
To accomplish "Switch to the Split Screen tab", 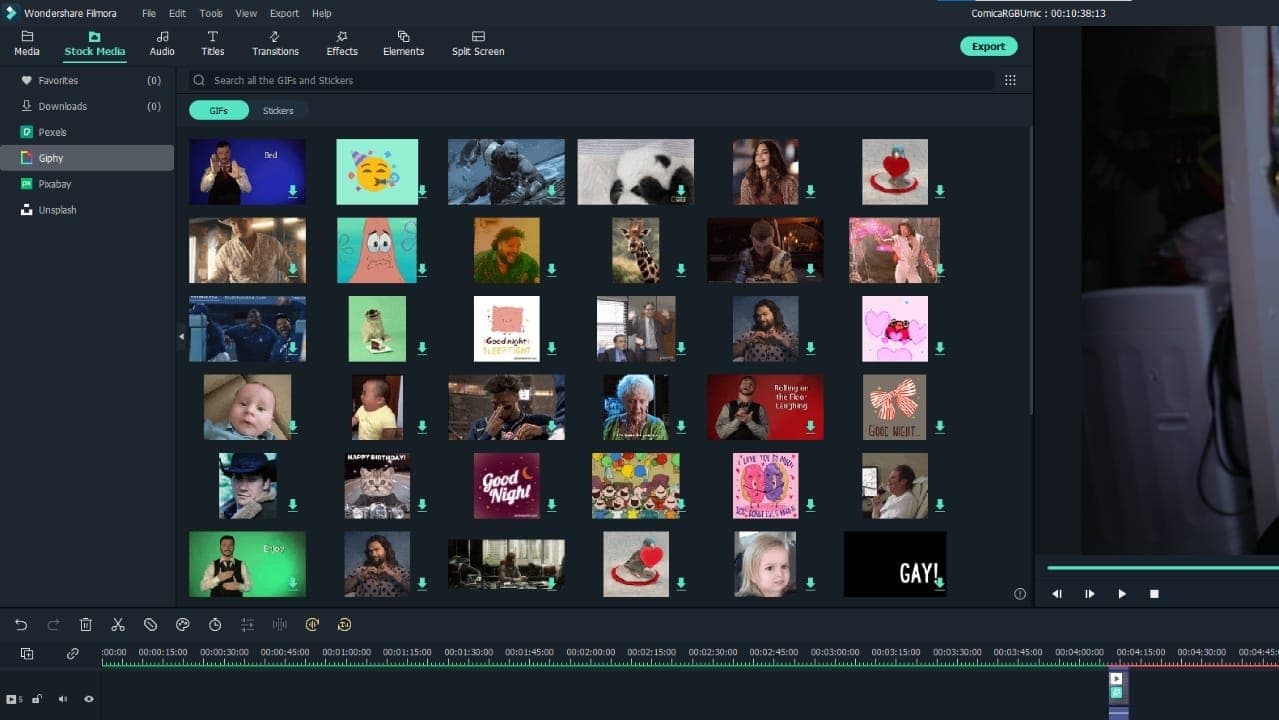I will 478,44.
